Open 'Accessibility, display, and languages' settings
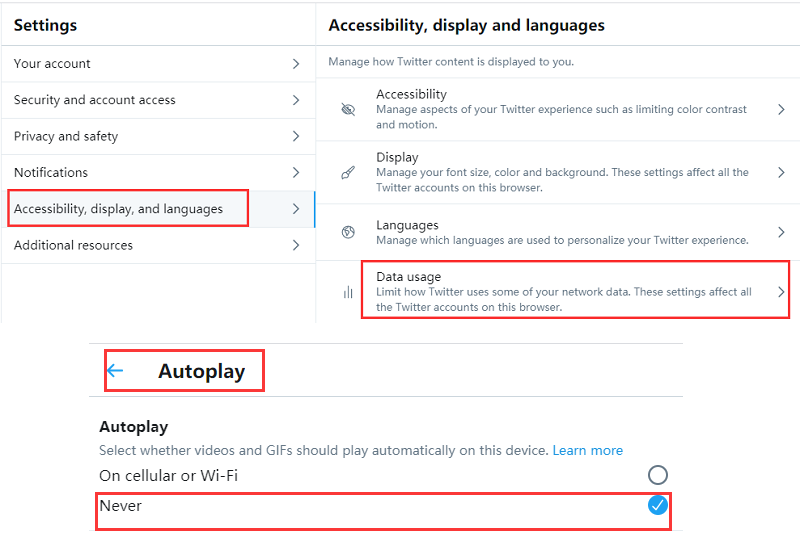The height and width of the screenshot is (538, 800). pyautogui.click(x=118, y=209)
